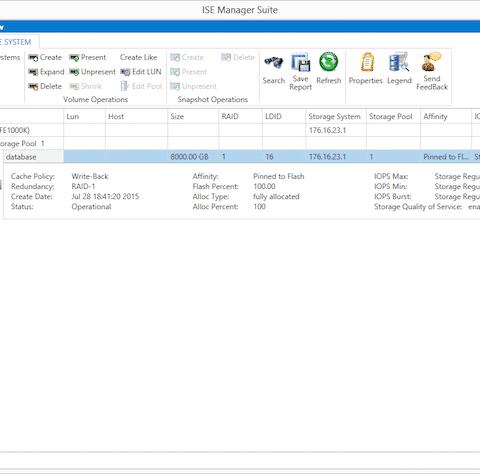Click the snapshot Unpresent icon
The image size is (480, 474).
click(175, 87)
